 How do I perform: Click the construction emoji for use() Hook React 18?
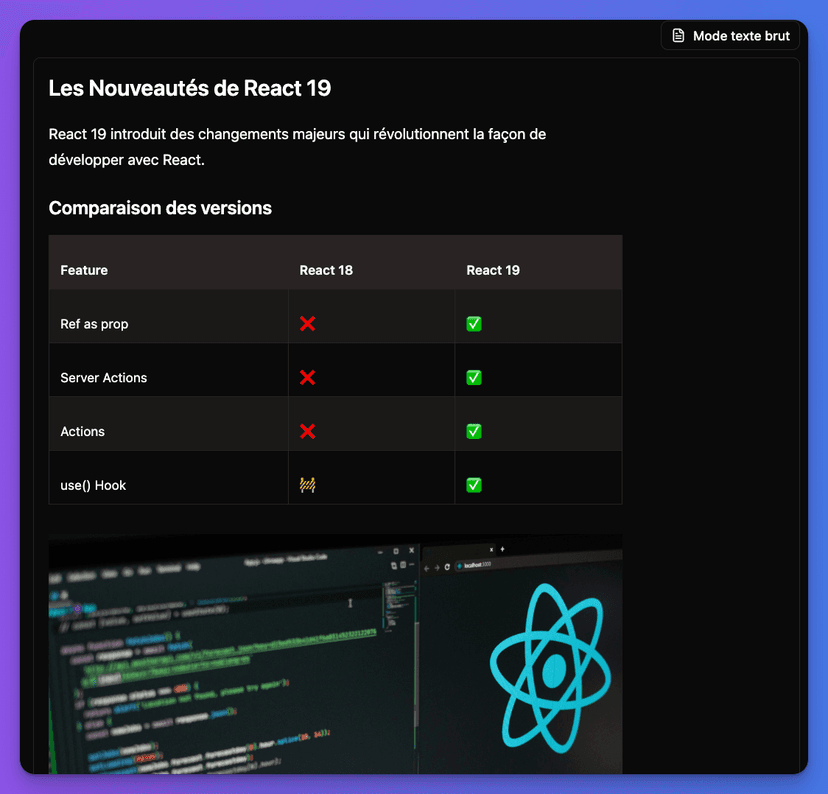tap(307, 484)
